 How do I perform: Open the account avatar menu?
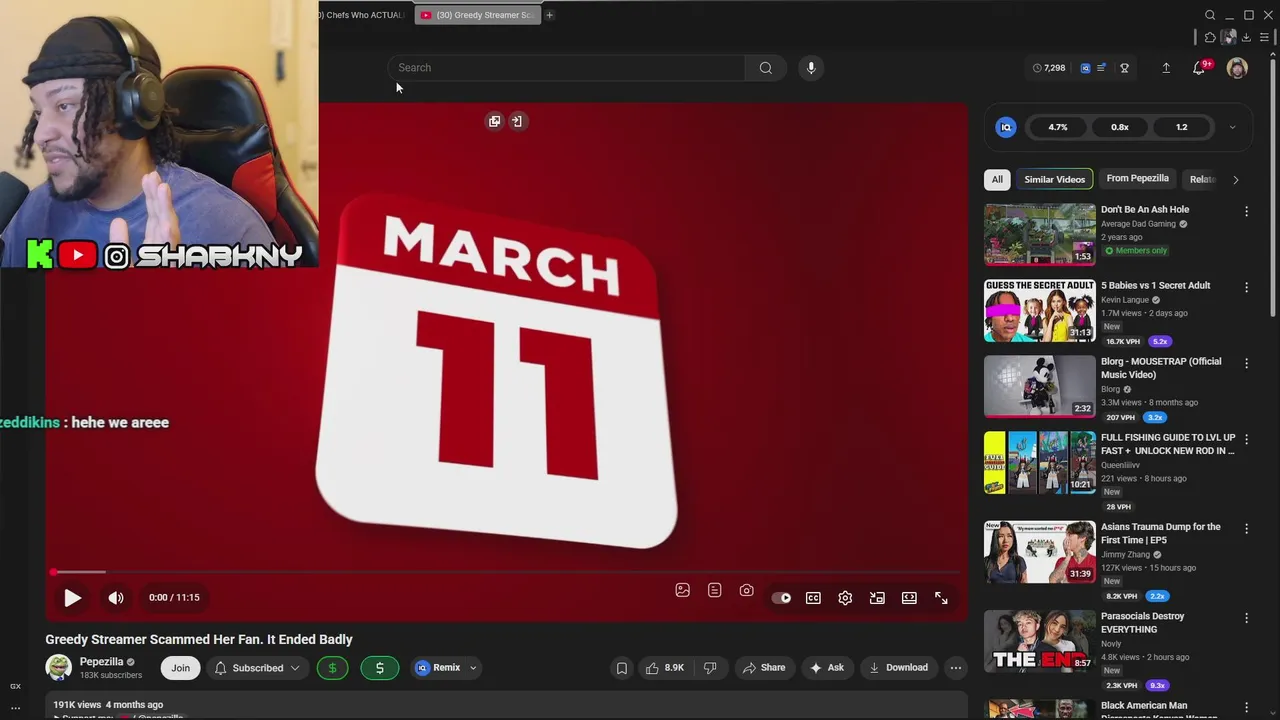[1237, 68]
